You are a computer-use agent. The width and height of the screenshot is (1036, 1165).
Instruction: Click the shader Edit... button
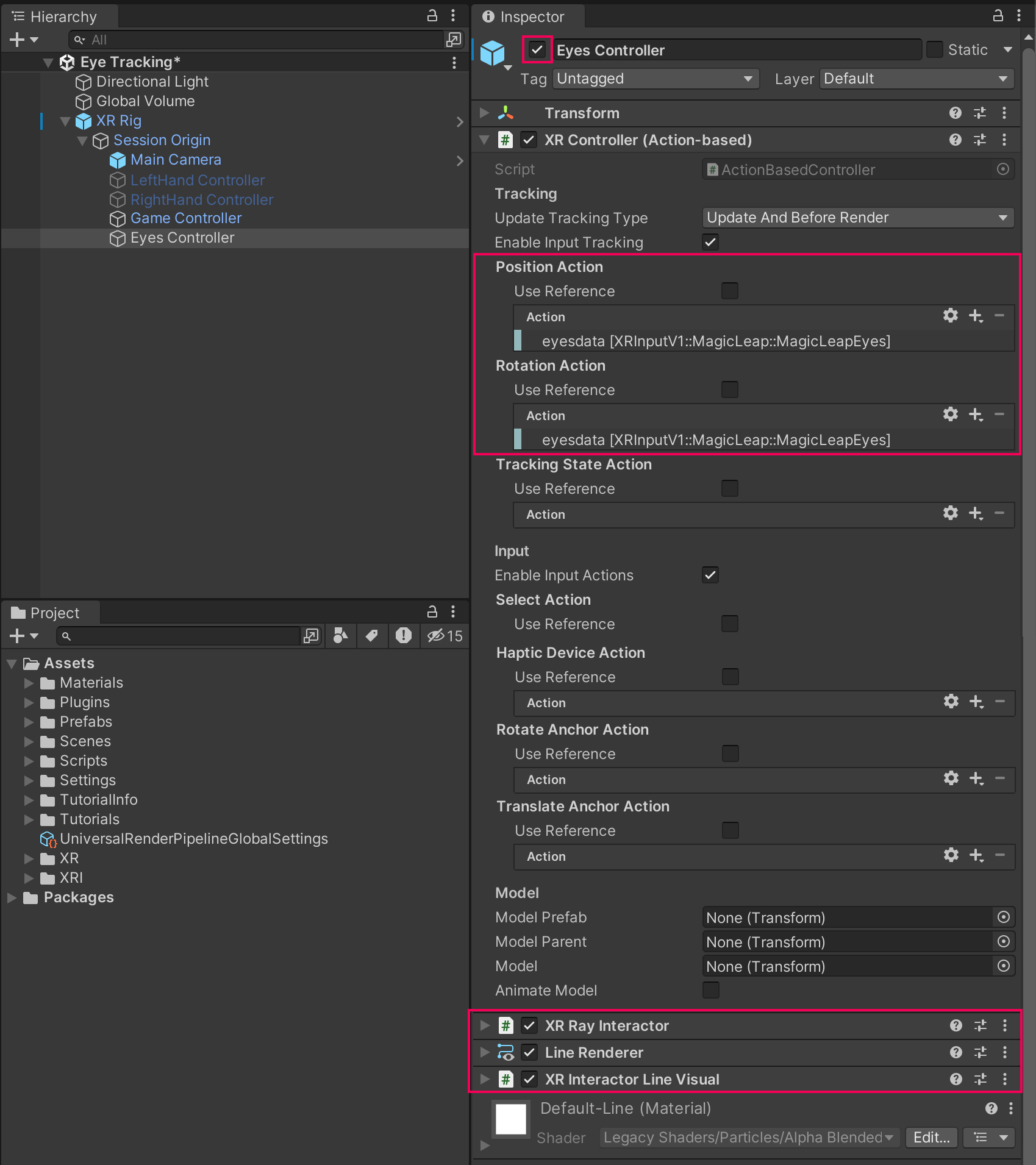pyautogui.click(x=931, y=1138)
